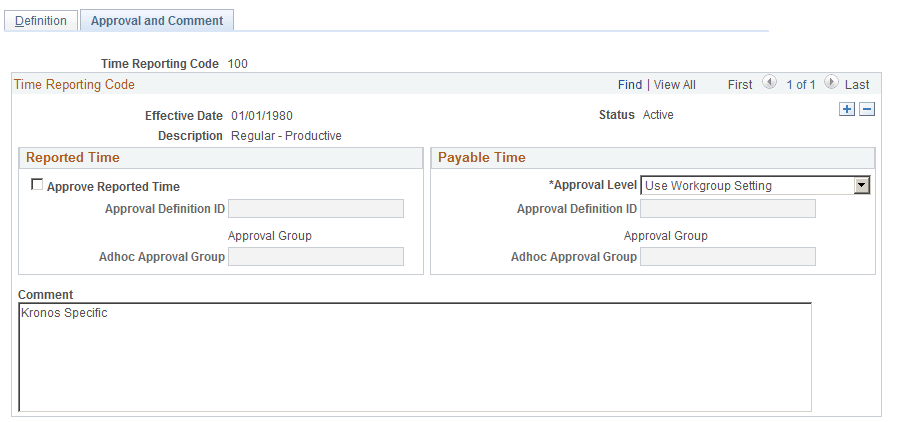The width and height of the screenshot is (910, 422).
Task: Click the First navigation link
Action: (740, 85)
